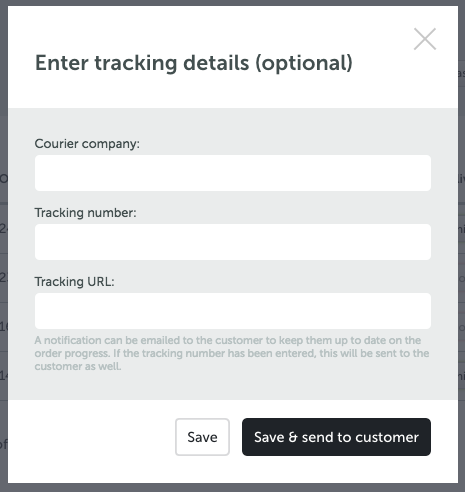Click the ampersand in the dark send button
Viewport: 465px width, 492px height.
click(x=293, y=437)
